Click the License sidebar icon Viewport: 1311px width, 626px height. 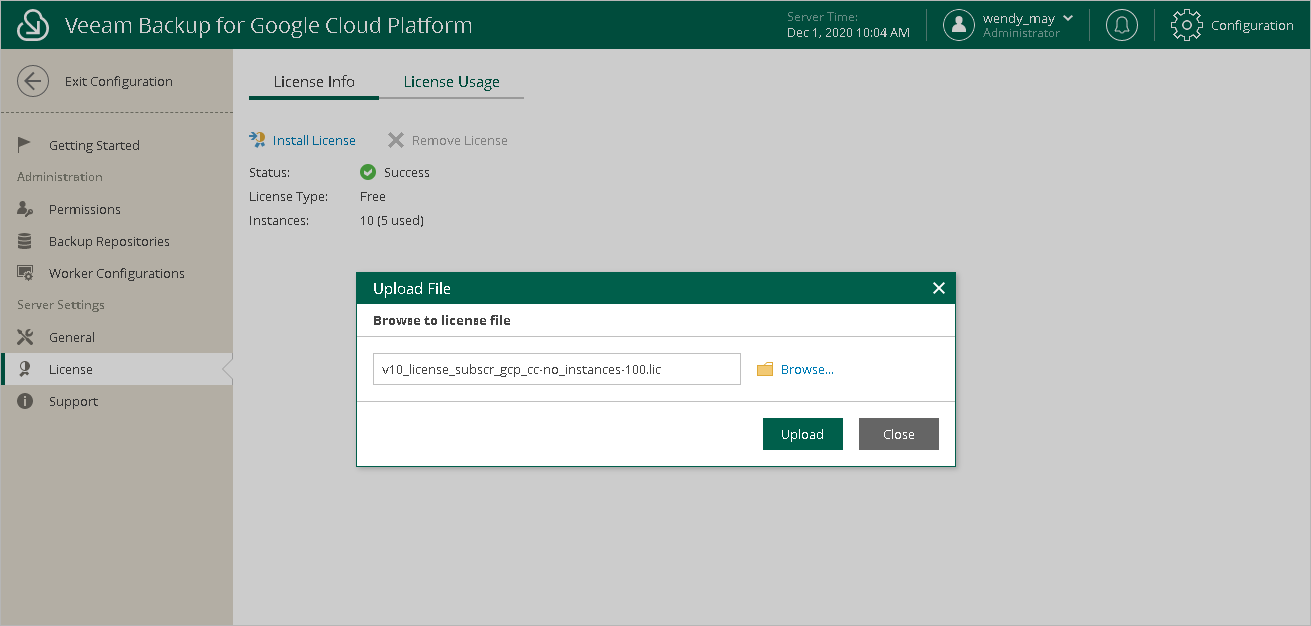[25, 369]
